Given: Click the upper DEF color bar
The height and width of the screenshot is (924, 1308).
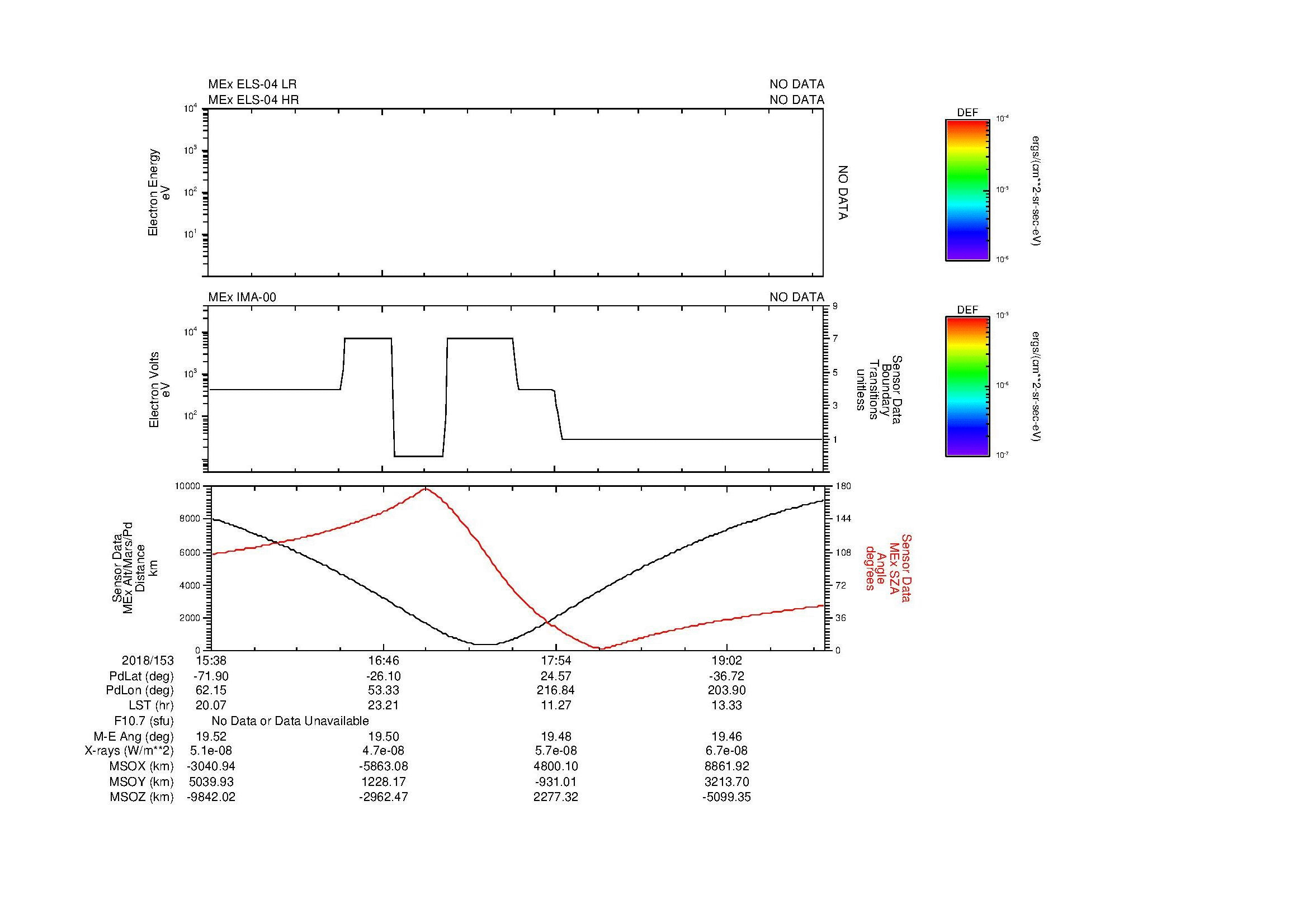Looking at the screenshot, I should 967,190.
